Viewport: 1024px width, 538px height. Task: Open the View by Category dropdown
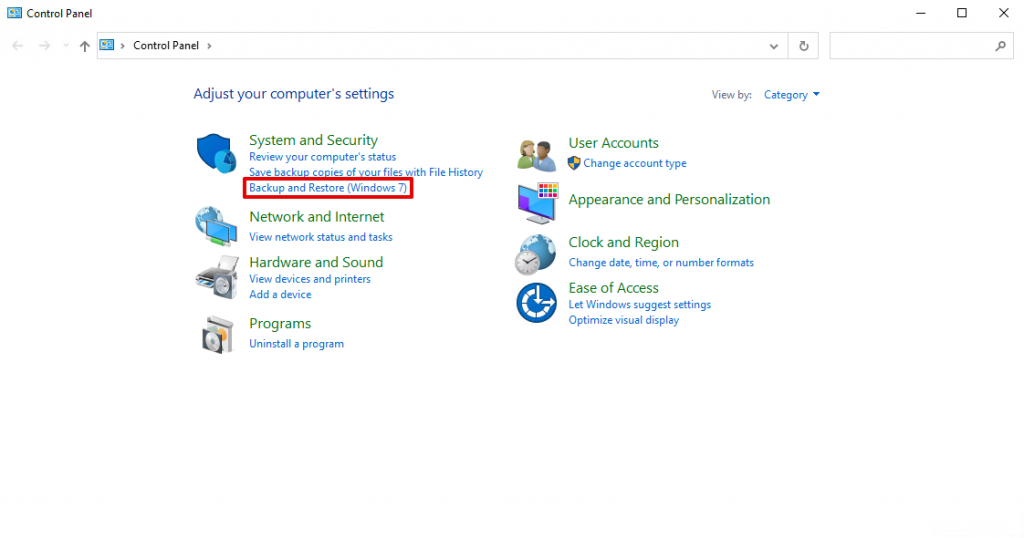(x=792, y=95)
